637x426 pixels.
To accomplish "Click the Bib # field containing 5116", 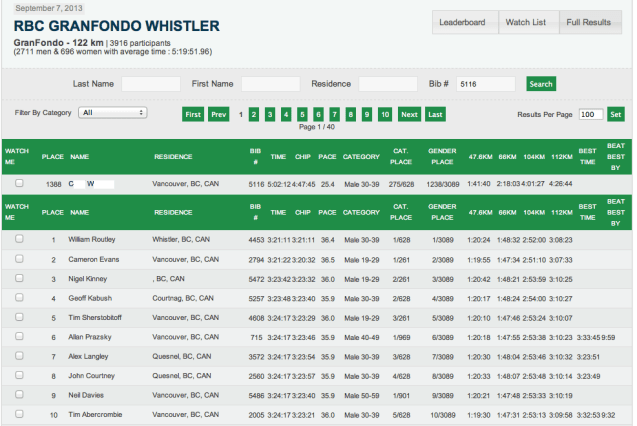I will pyautogui.click(x=485, y=84).
